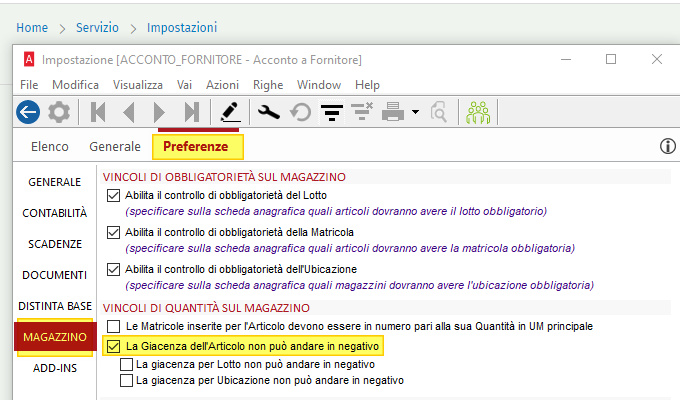Select GENERALE in side panel
The height and width of the screenshot is (400, 680).
[x=55, y=182]
